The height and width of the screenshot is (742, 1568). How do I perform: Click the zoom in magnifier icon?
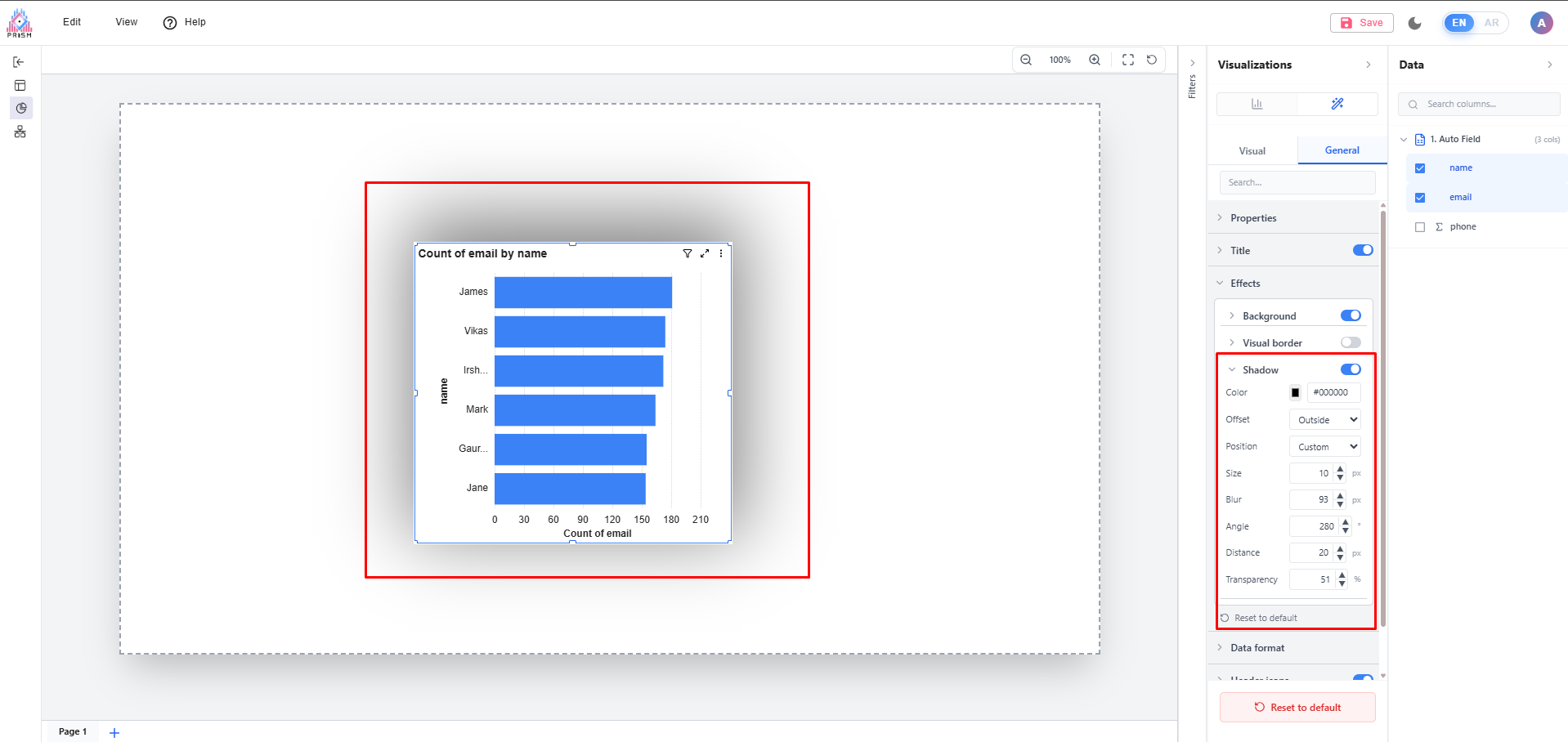click(x=1095, y=60)
